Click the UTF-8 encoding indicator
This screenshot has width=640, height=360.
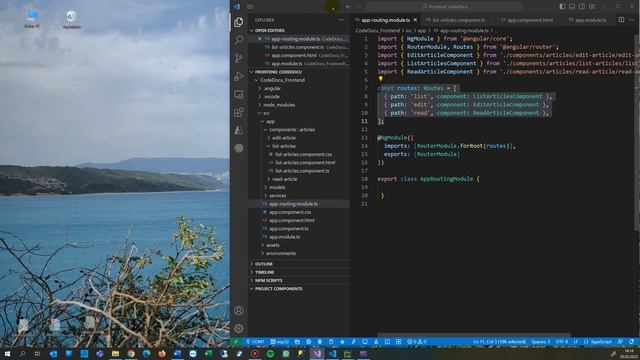pos(562,342)
